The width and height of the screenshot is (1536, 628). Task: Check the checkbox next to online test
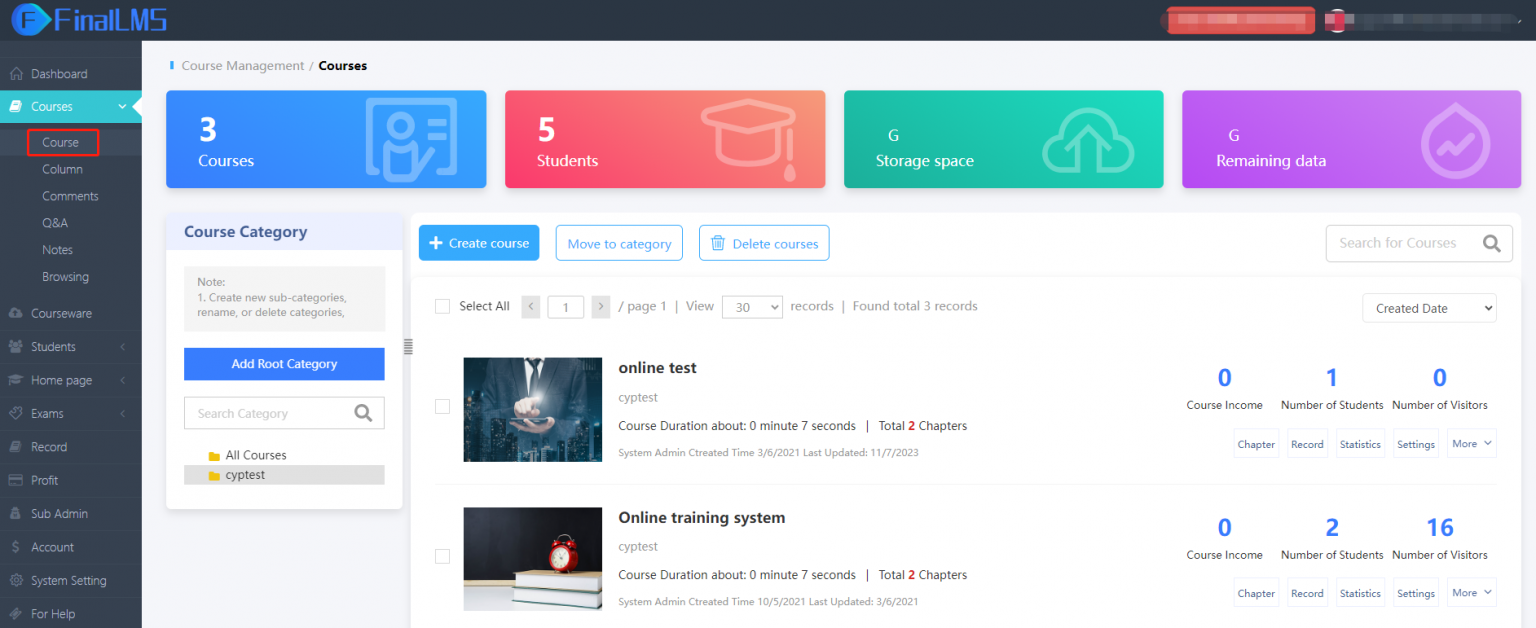pyautogui.click(x=442, y=406)
